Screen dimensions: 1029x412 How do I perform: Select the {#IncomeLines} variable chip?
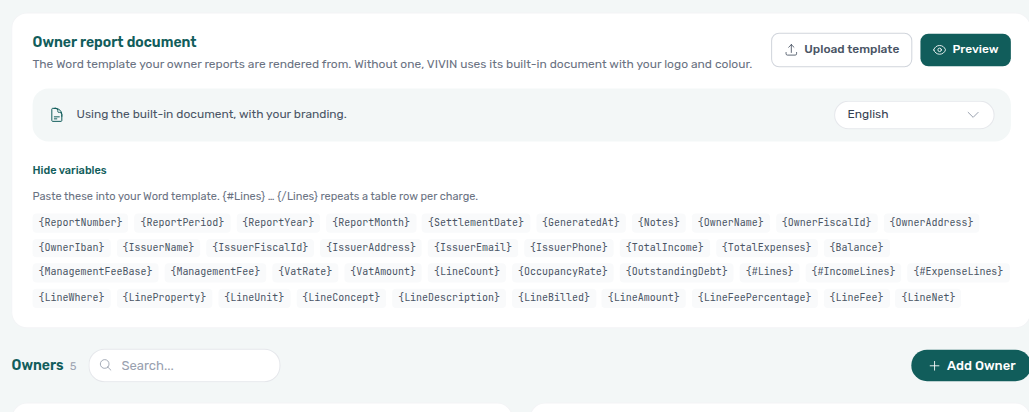coord(854,272)
